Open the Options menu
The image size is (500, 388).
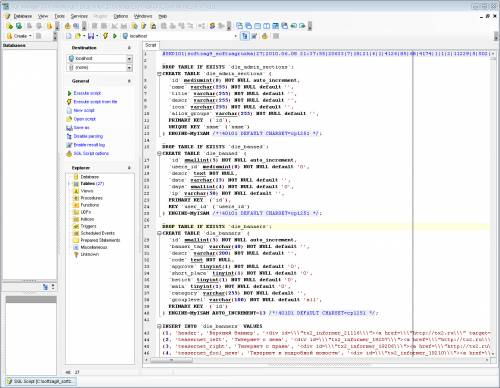pyautogui.click(x=121, y=16)
